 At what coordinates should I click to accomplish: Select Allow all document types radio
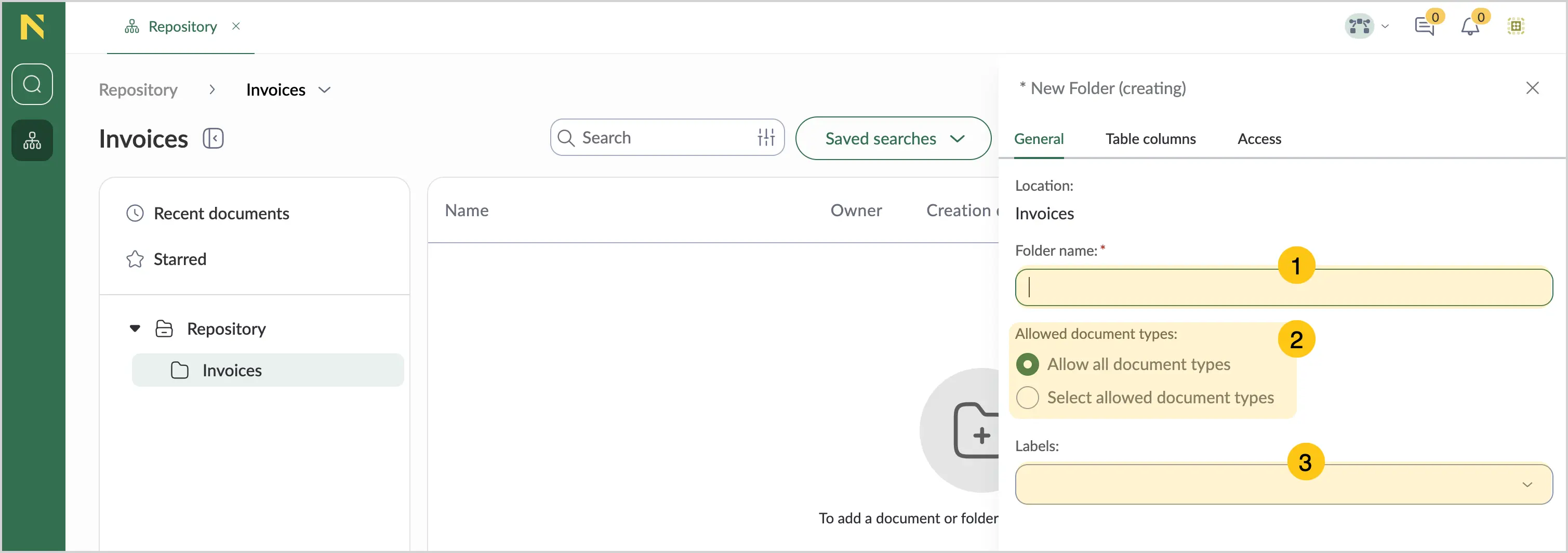point(1028,365)
